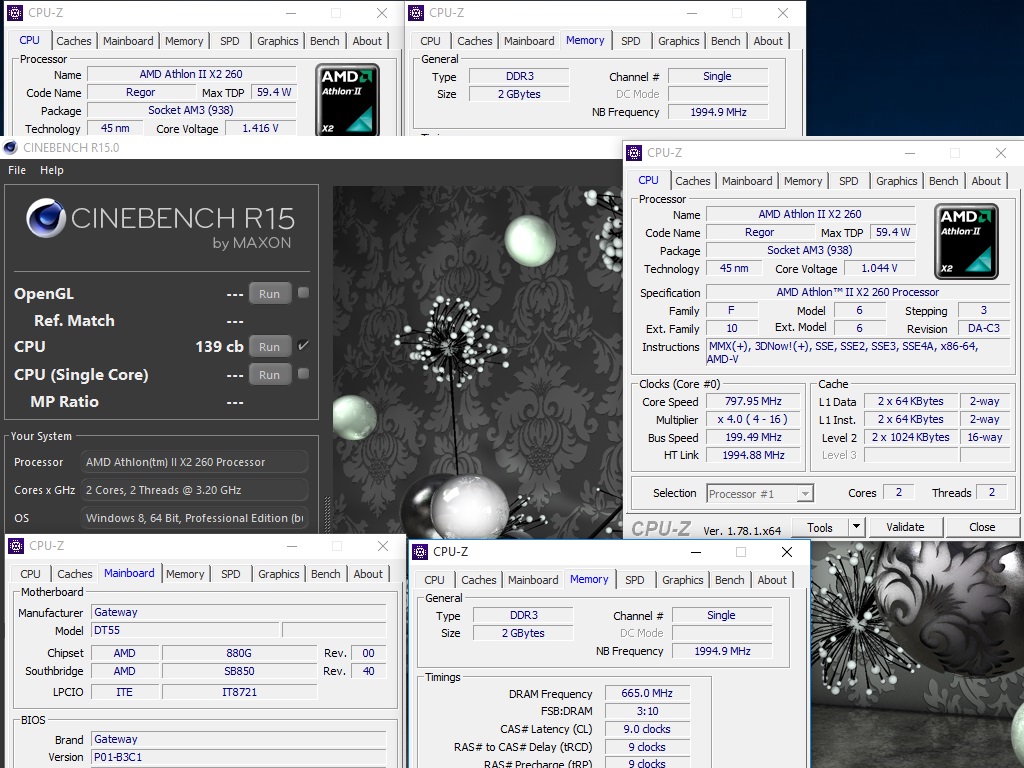Open the Help menu in Cinebench
This screenshot has width=1024, height=768.
52,170
